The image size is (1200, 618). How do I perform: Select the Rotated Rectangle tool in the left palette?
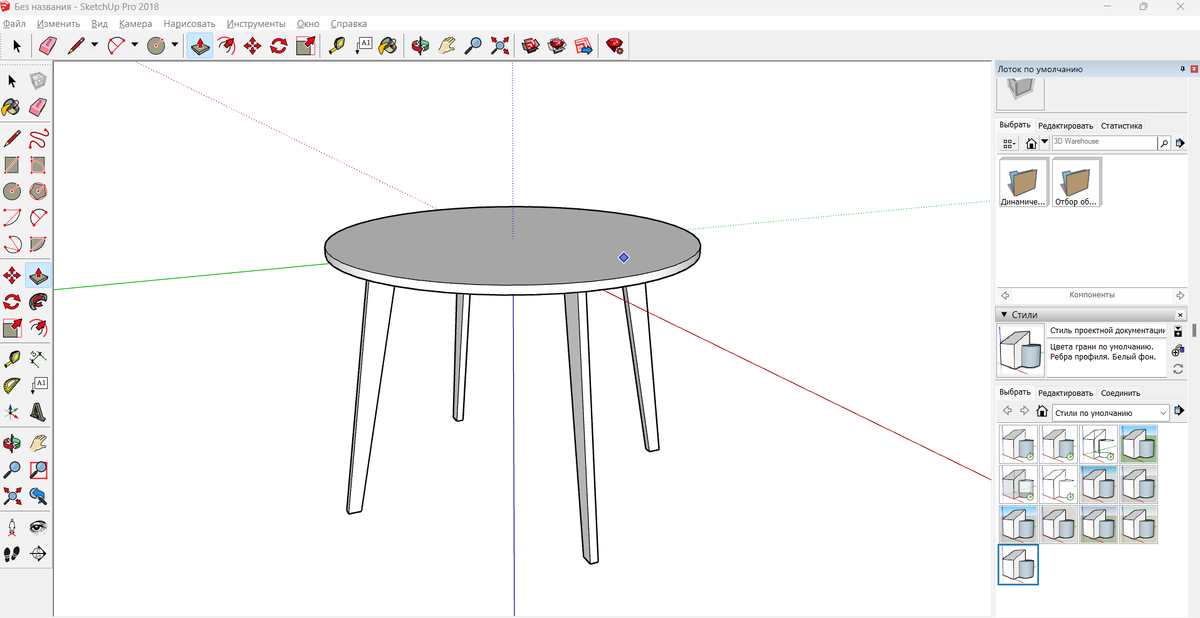(x=38, y=165)
